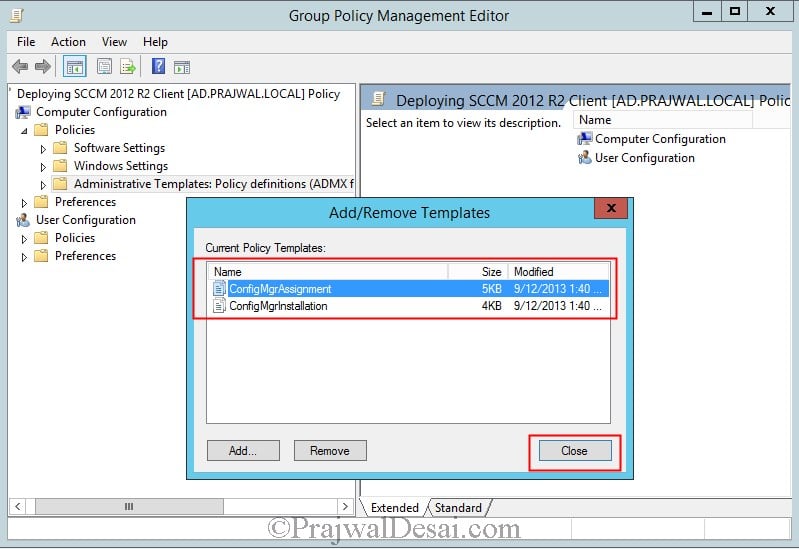Click ConfigMgrInstallation template file icon
The image size is (799, 549).
coord(219,306)
